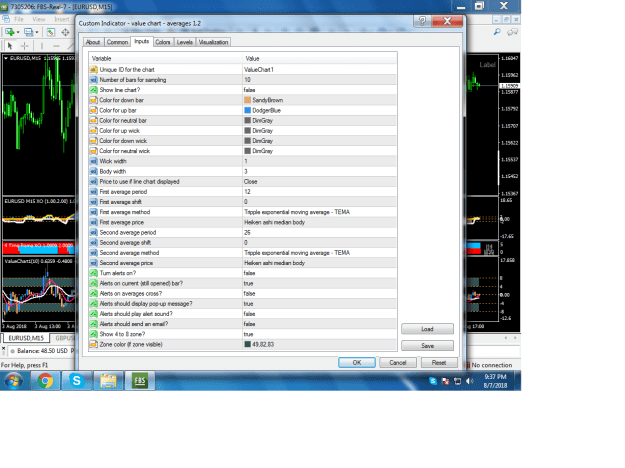The height and width of the screenshot is (468, 625).
Task: Click the 'Variable' column header
Action: click(x=165, y=59)
